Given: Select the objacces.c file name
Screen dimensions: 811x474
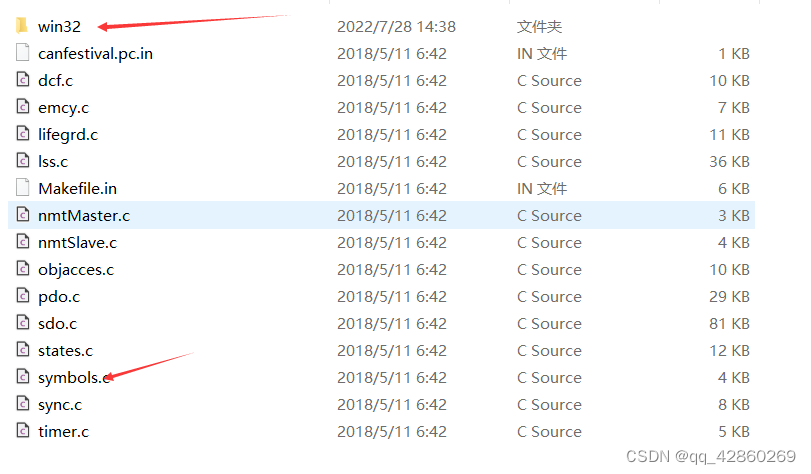Looking at the screenshot, I should 76,270.
